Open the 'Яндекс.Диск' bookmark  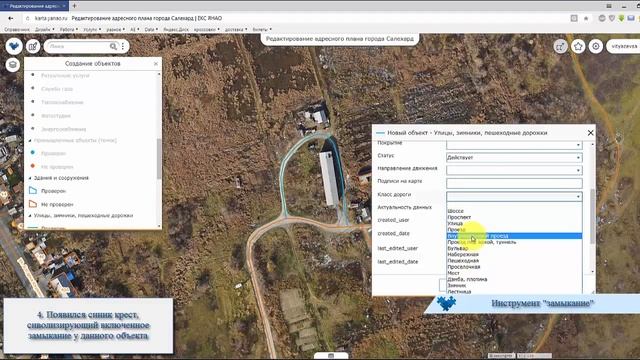click(x=176, y=29)
